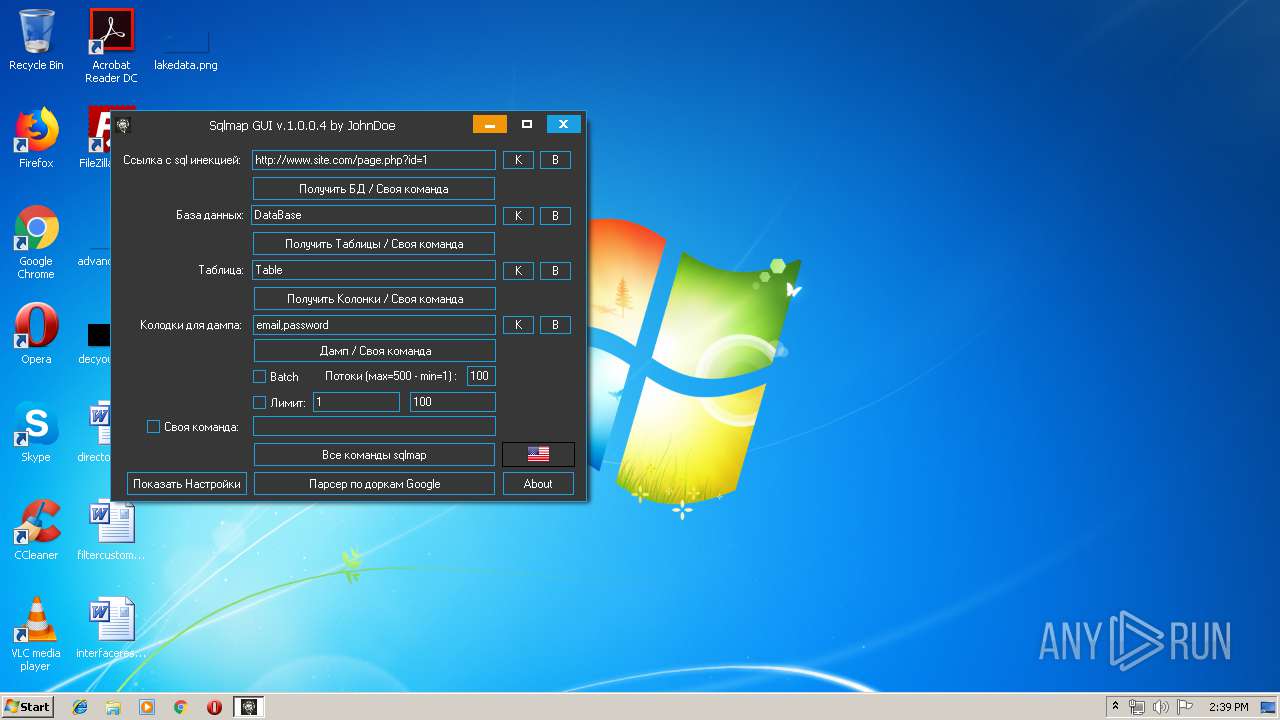The width and height of the screenshot is (1280, 720).
Task: Focus the limit start field showing 1
Action: [x=356, y=402]
